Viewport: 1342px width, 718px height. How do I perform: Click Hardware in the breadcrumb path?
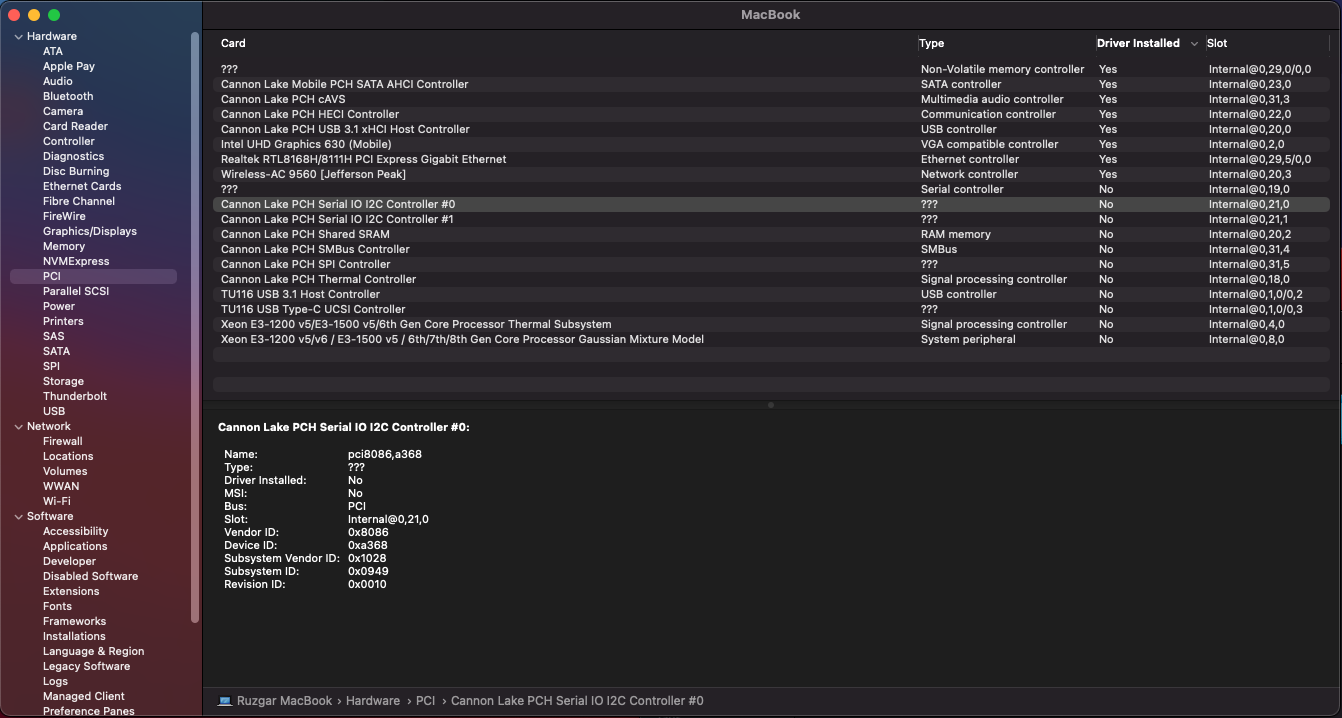click(373, 701)
